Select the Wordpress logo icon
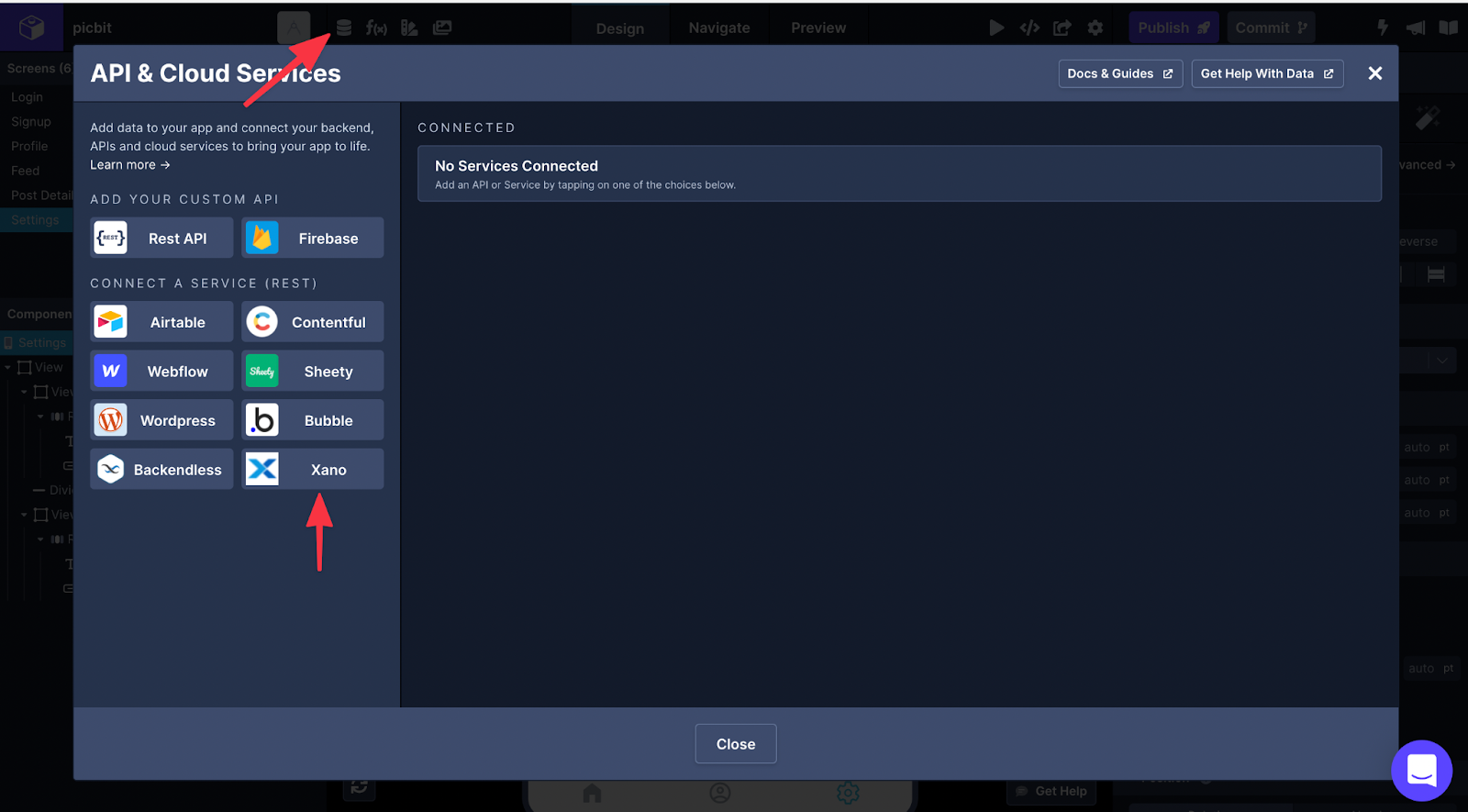The image size is (1468, 812). pos(111,420)
